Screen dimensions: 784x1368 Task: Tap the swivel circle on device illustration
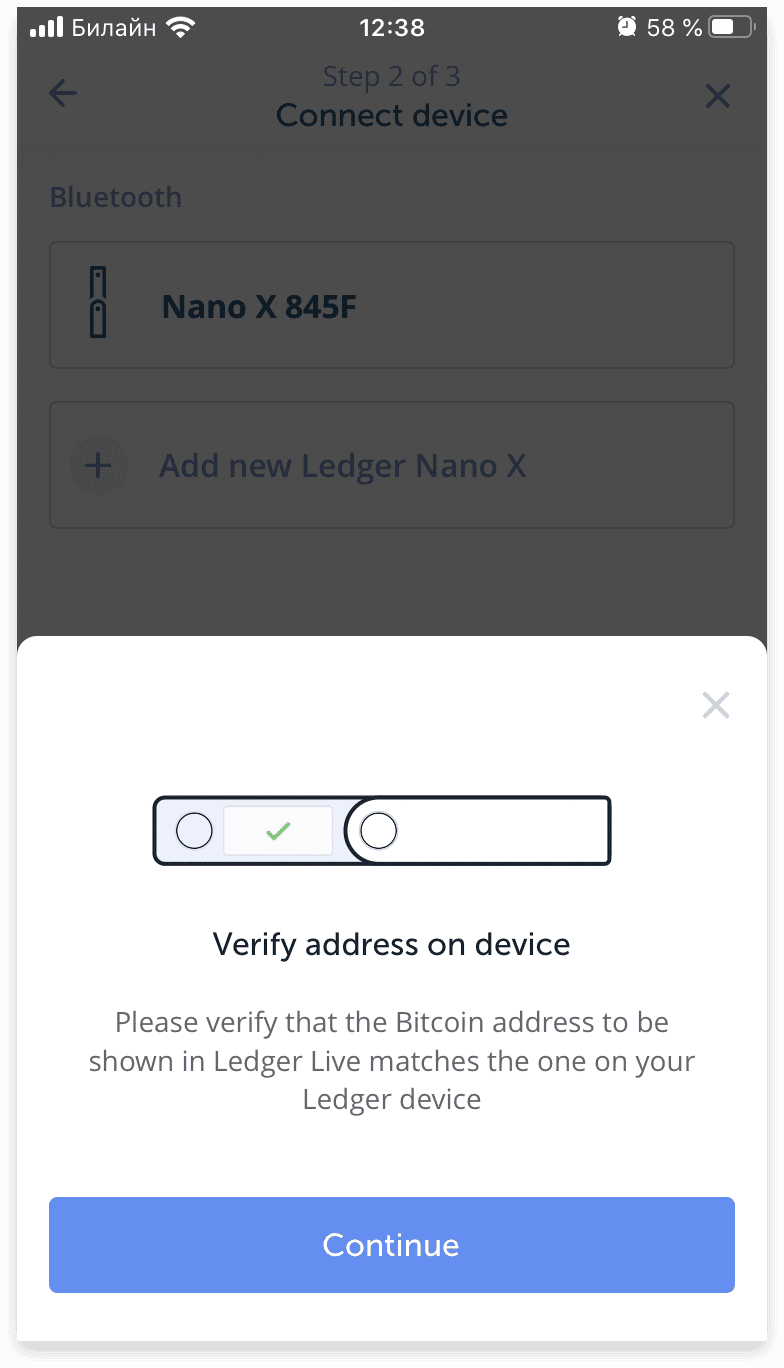point(379,831)
